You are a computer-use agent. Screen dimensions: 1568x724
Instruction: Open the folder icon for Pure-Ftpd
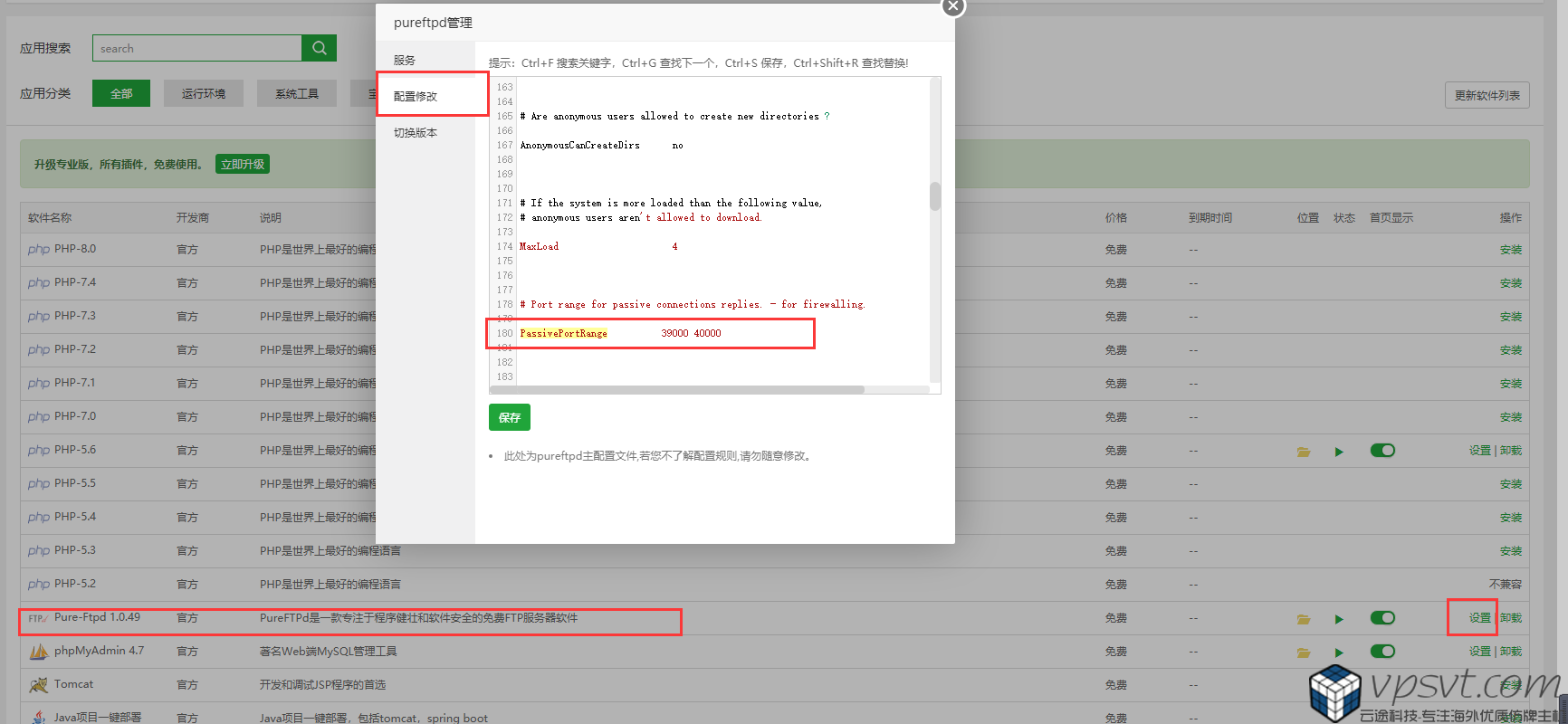point(1304,619)
